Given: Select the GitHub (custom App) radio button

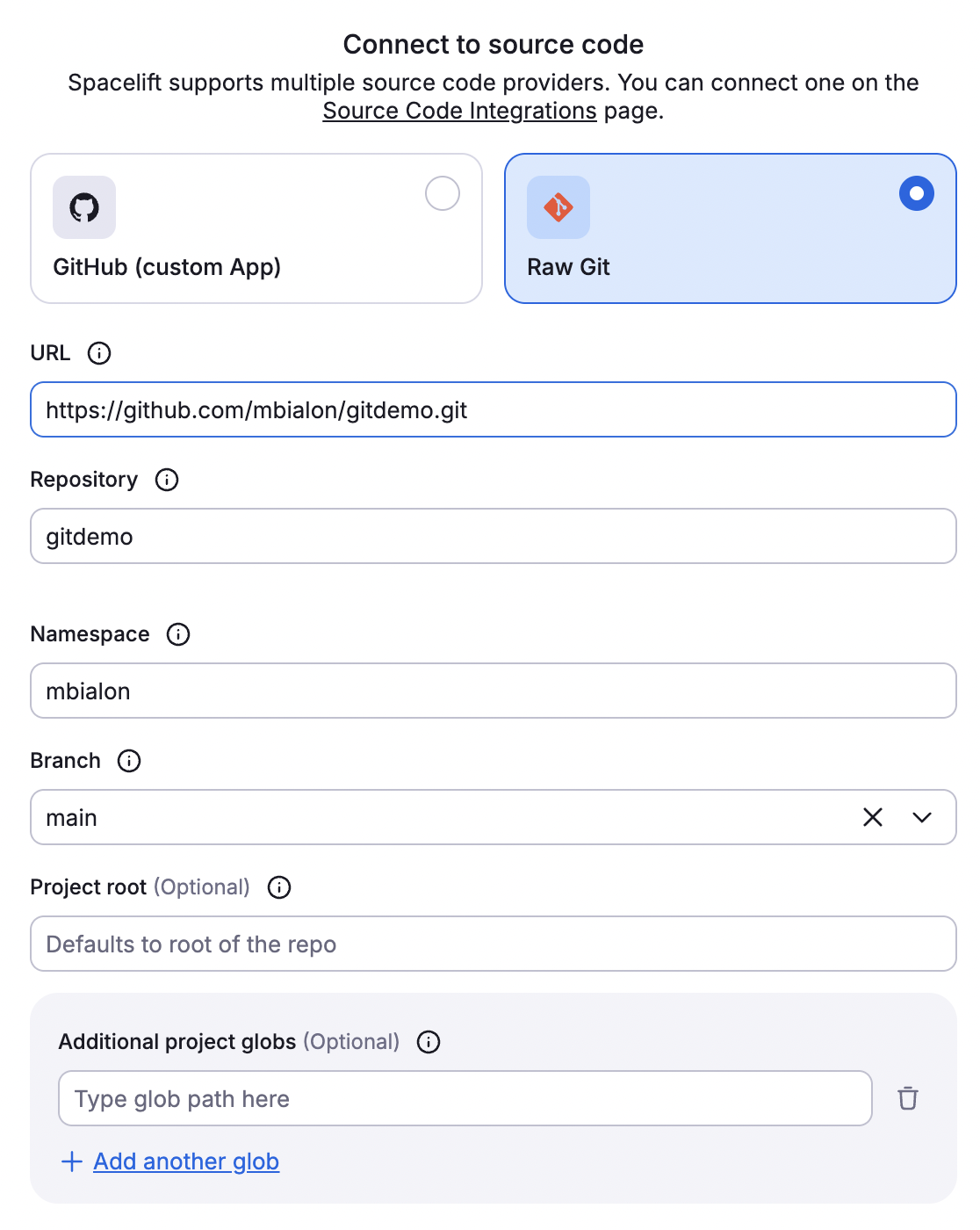Looking at the screenshot, I should tap(443, 193).
